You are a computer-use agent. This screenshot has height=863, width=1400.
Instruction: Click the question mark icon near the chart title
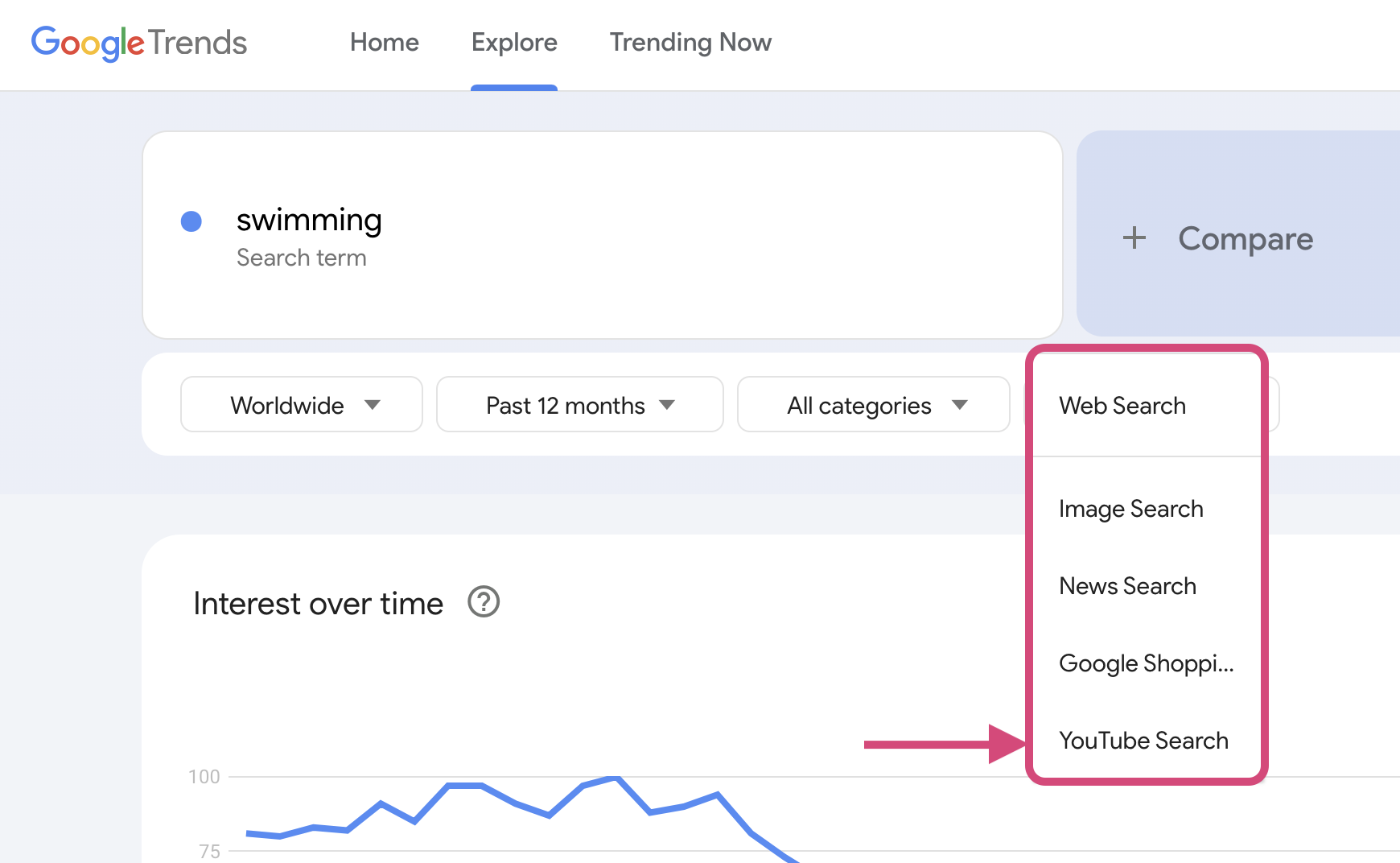point(482,602)
